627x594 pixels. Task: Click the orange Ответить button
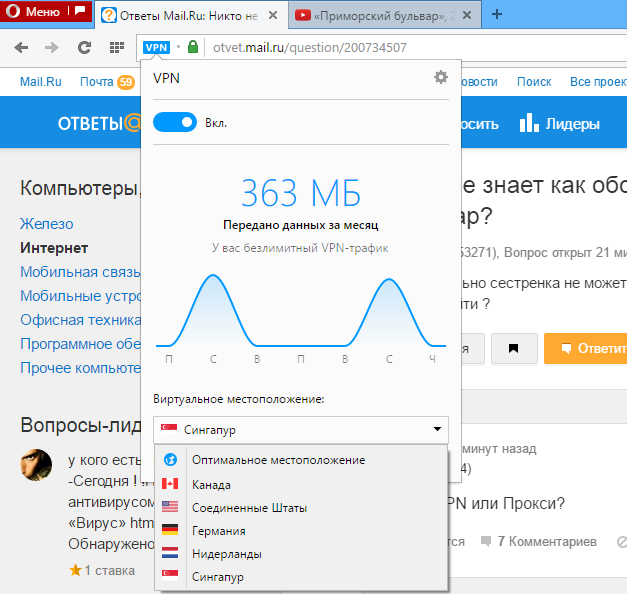click(585, 348)
